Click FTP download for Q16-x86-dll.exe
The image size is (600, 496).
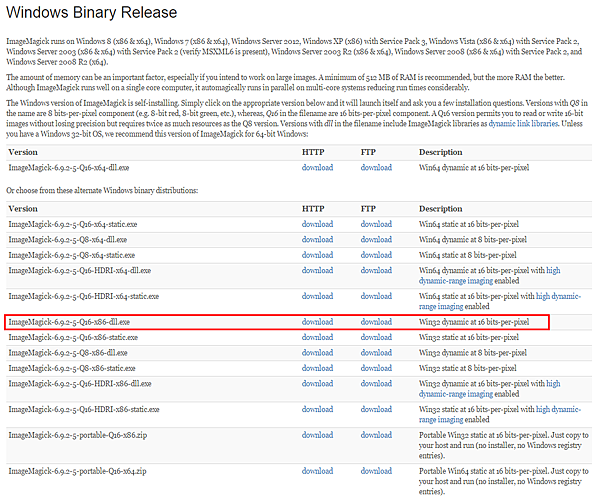pos(376,322)
